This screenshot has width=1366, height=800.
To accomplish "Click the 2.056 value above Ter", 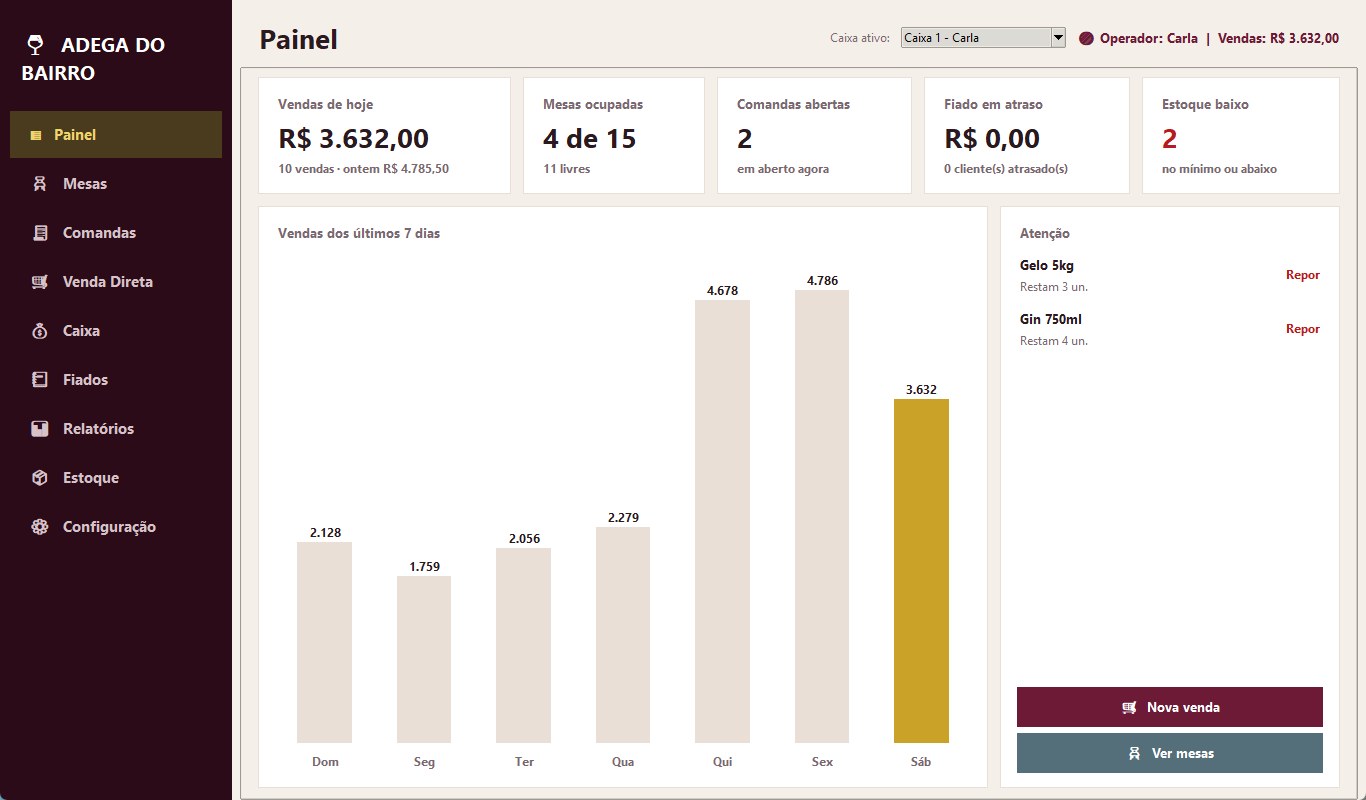I will [524, 539].
